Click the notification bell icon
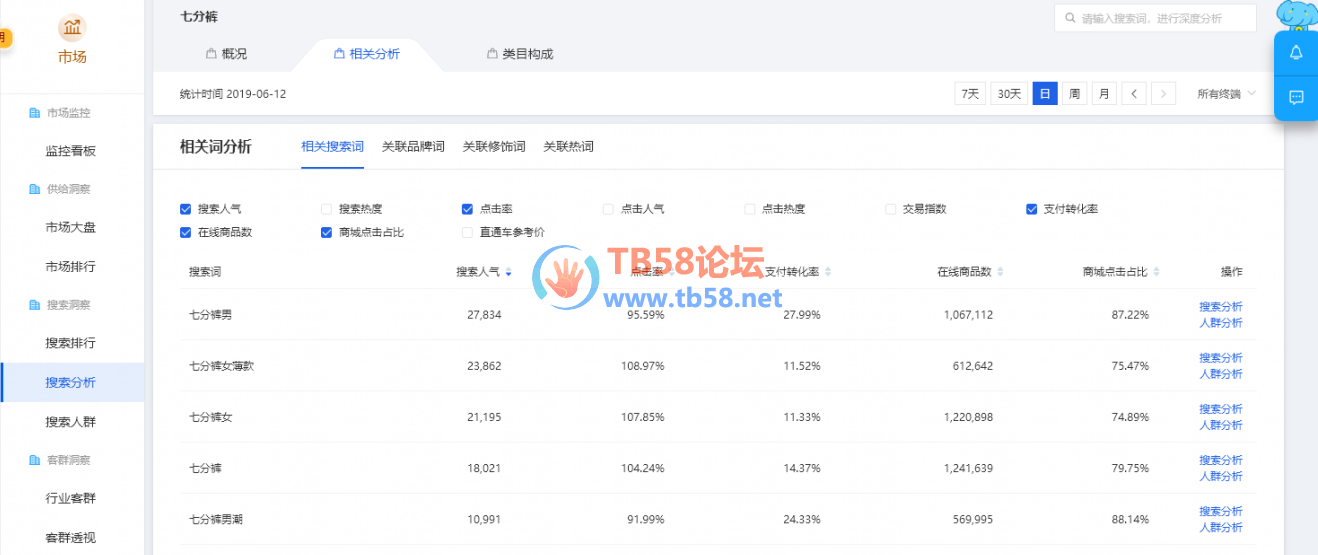This screenshot has width=1318, height=555. 1296,53
